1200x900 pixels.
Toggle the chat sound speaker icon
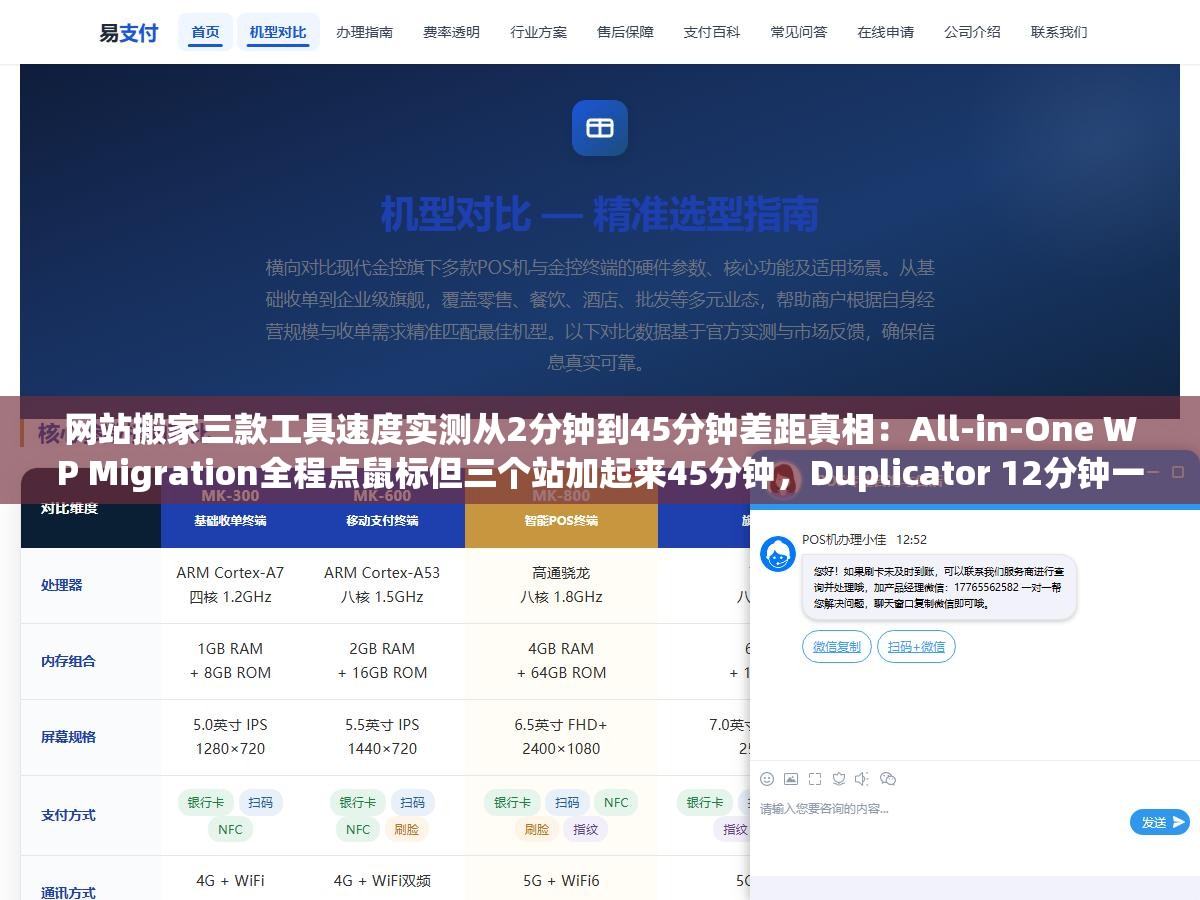point(862,779)
